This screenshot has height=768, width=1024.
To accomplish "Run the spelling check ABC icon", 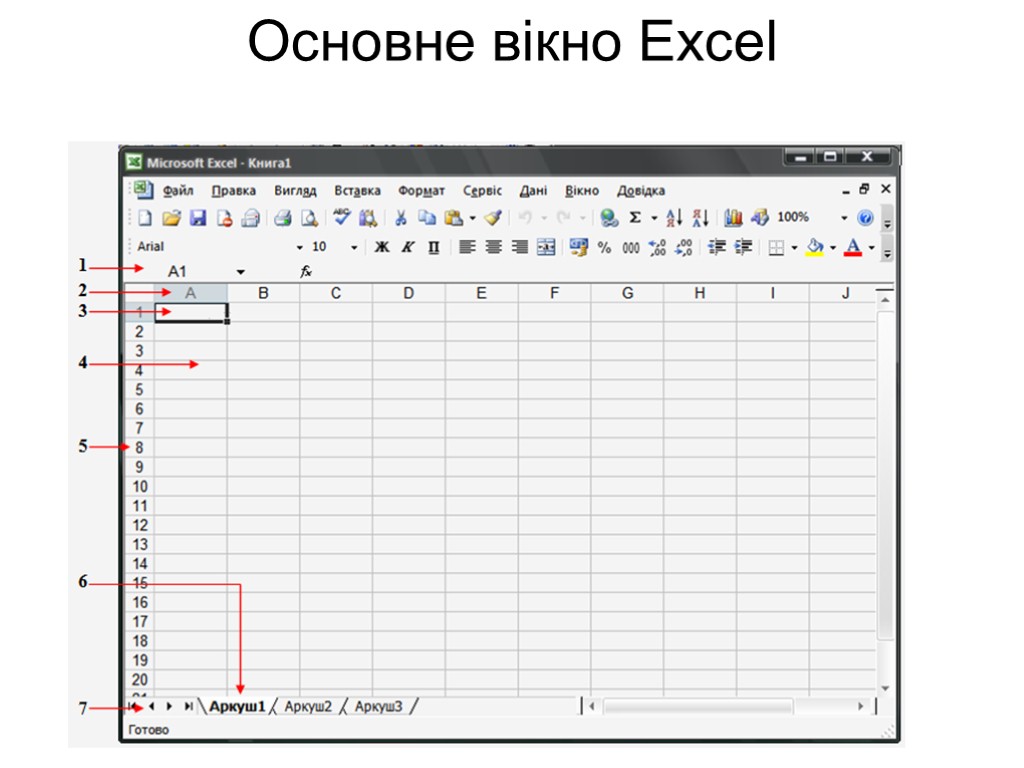I will 342,217.
